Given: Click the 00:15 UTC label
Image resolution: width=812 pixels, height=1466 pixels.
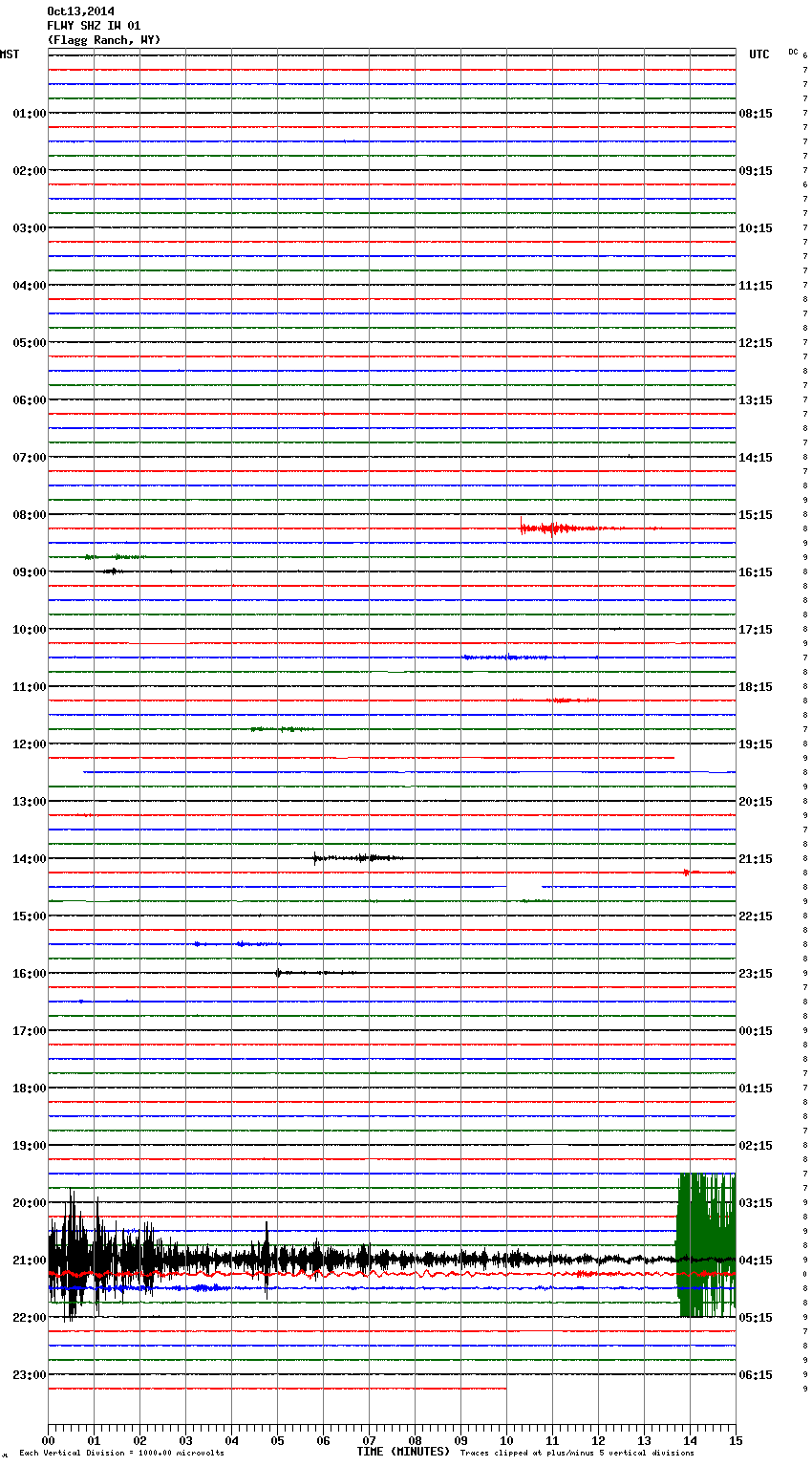Looking at the screenshot, I should click(756, 1031).
